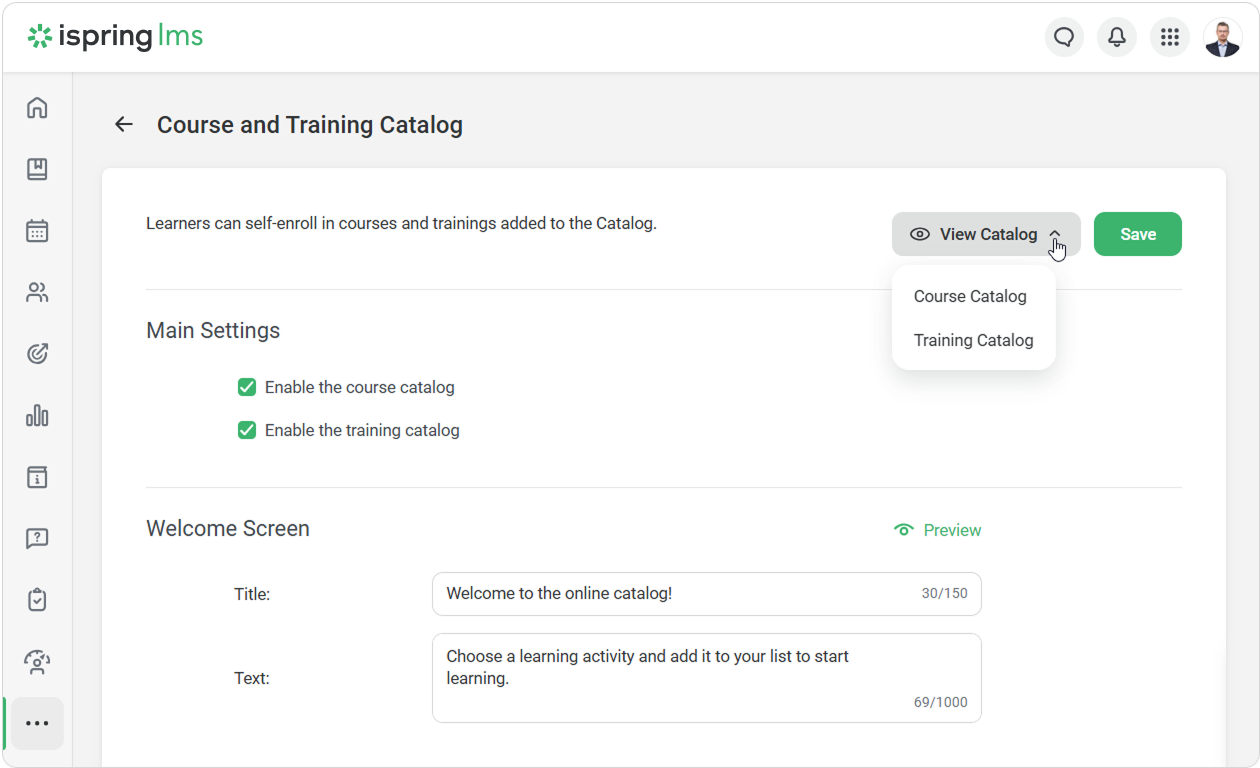The image size is (1260, 768).
Task: Open the Home icon in sidebar
Action: pyautogui.click(x=37, y=108)
